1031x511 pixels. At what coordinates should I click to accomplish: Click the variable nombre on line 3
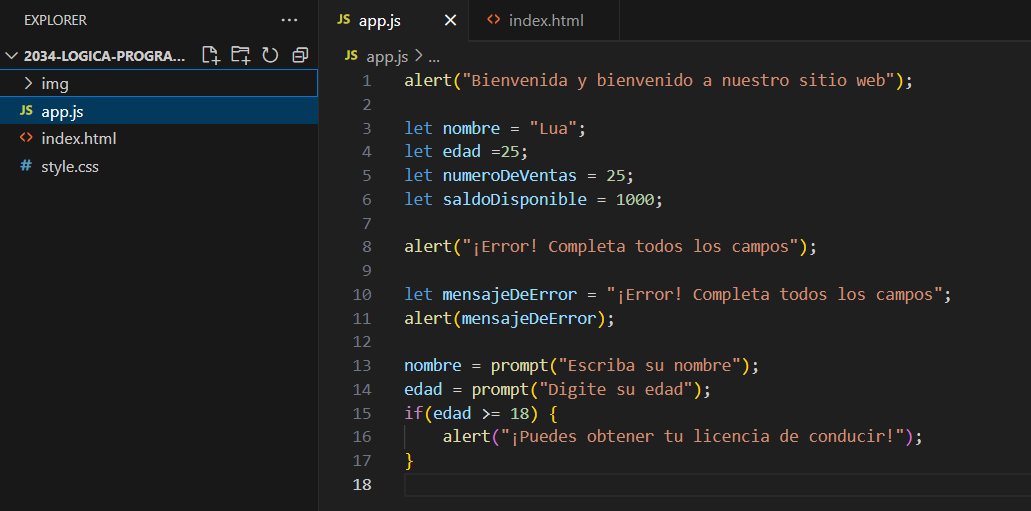pyautogui.click(x=471, y=128)
